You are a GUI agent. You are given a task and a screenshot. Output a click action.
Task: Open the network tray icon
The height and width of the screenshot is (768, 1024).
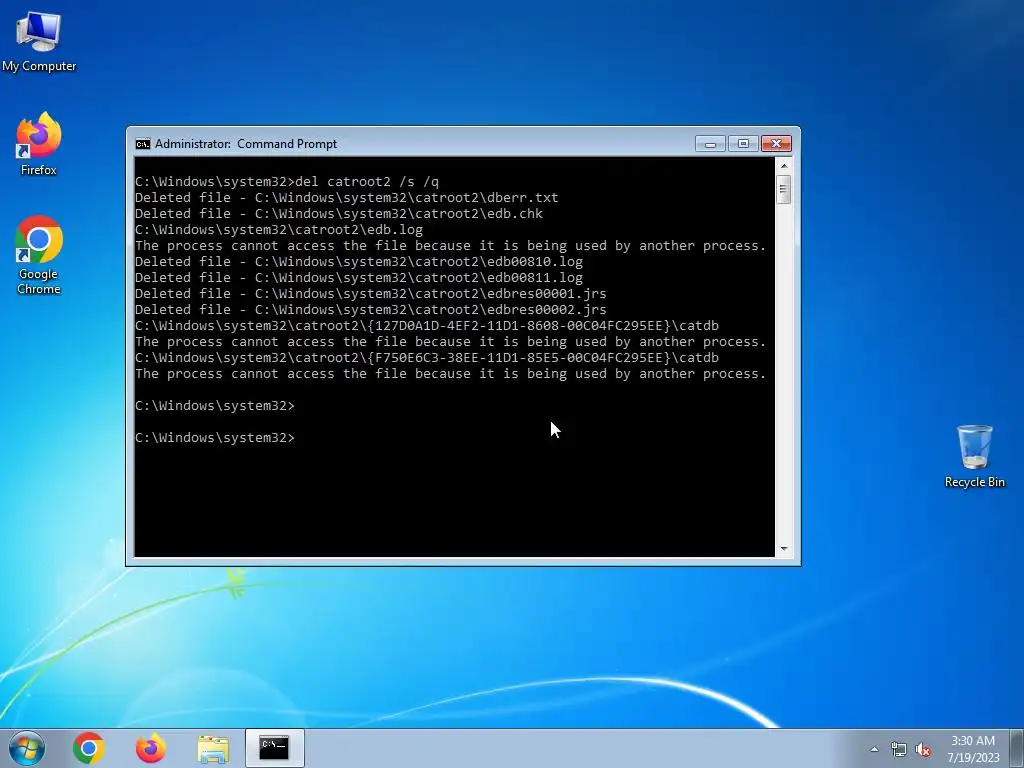[899, 749]
